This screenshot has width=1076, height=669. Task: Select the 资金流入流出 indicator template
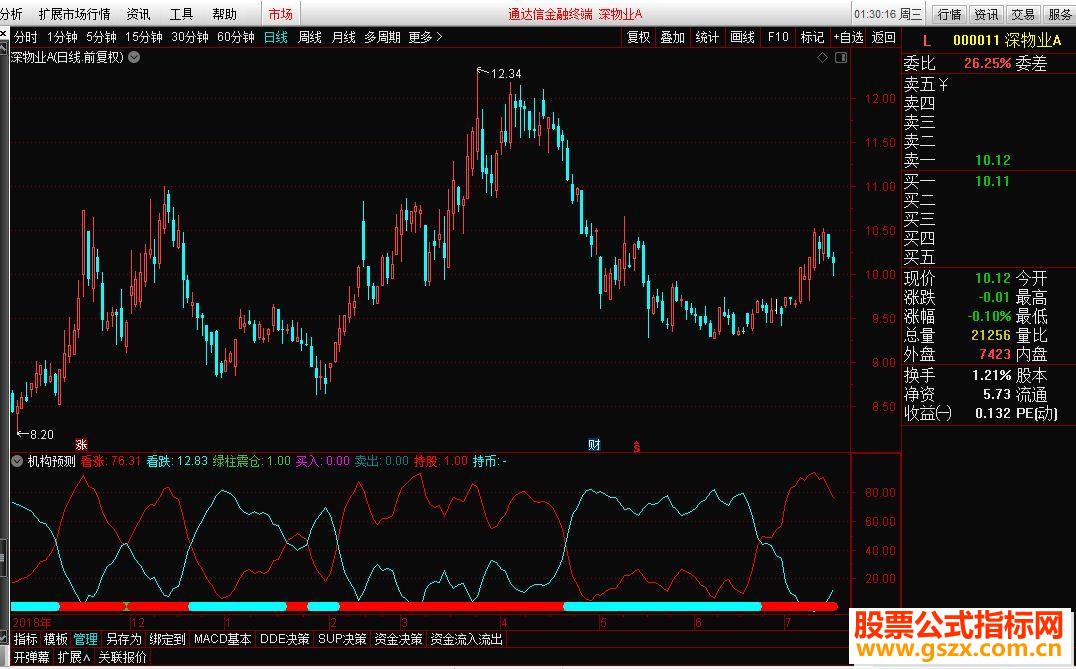[x=467, y=639]
